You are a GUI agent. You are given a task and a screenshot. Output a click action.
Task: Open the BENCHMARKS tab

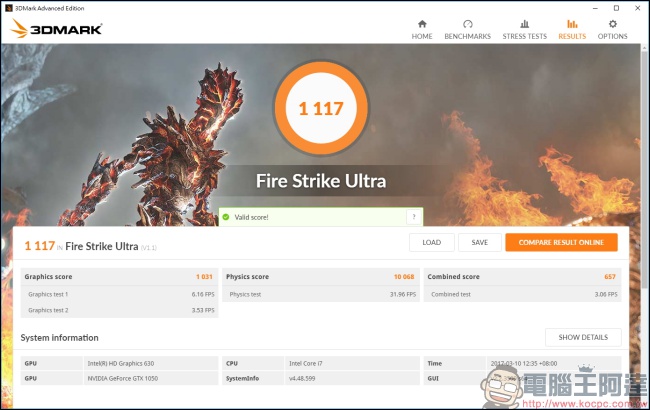(x=468, y=30)
